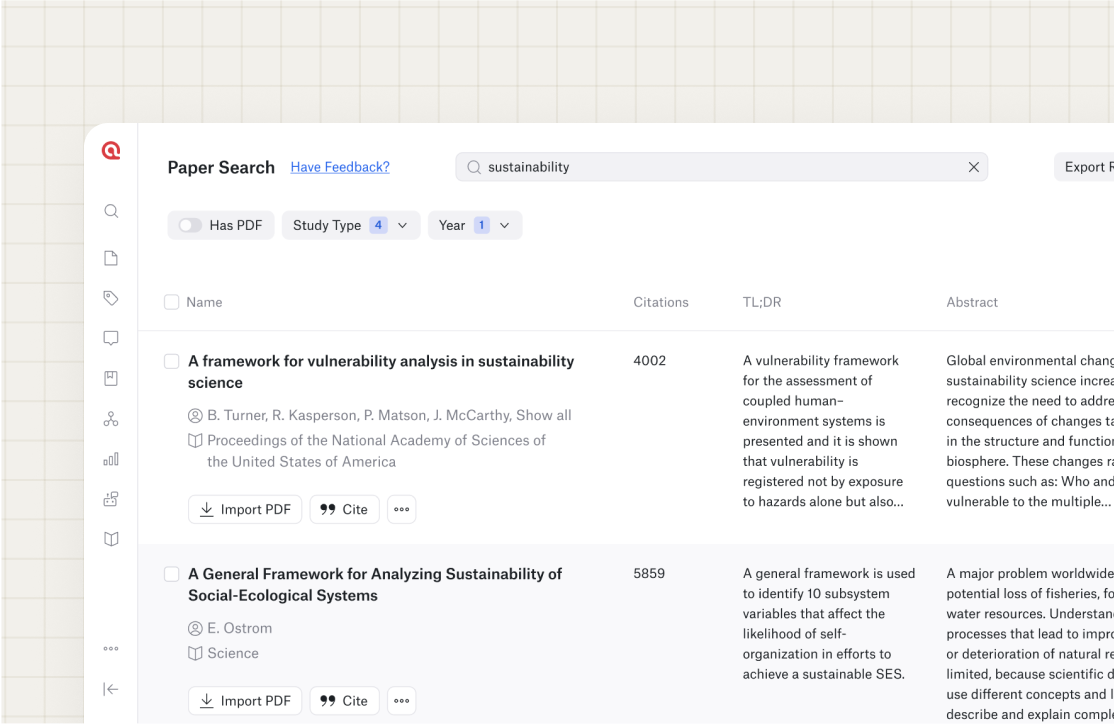Viewport: 1114px width, 724px height.
Task: Tick the checkbox for the Ostrom Social-Ecological Systems paper
Action: coord(172,574)
